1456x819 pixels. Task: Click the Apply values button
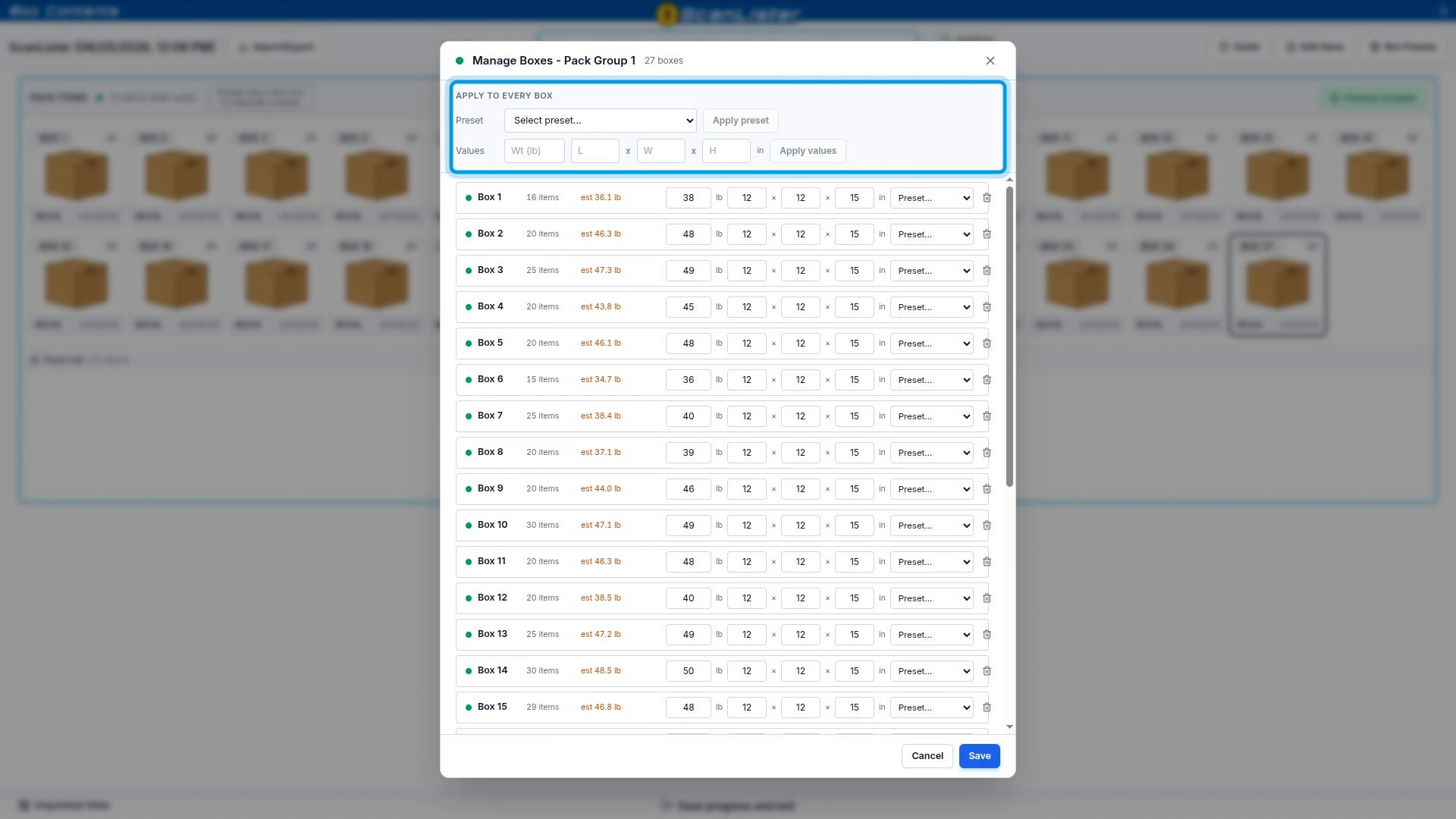[808, 151]
